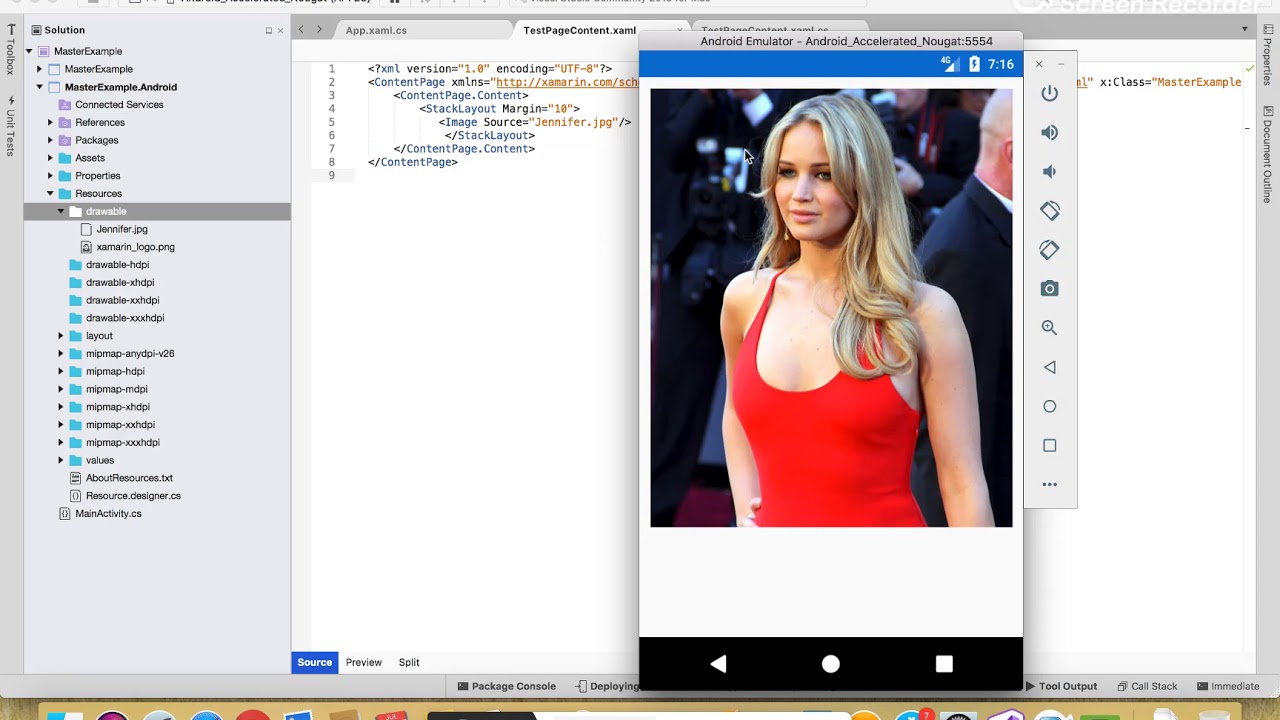
Task: Select the Preview view tab
Action: click(364, 662)
